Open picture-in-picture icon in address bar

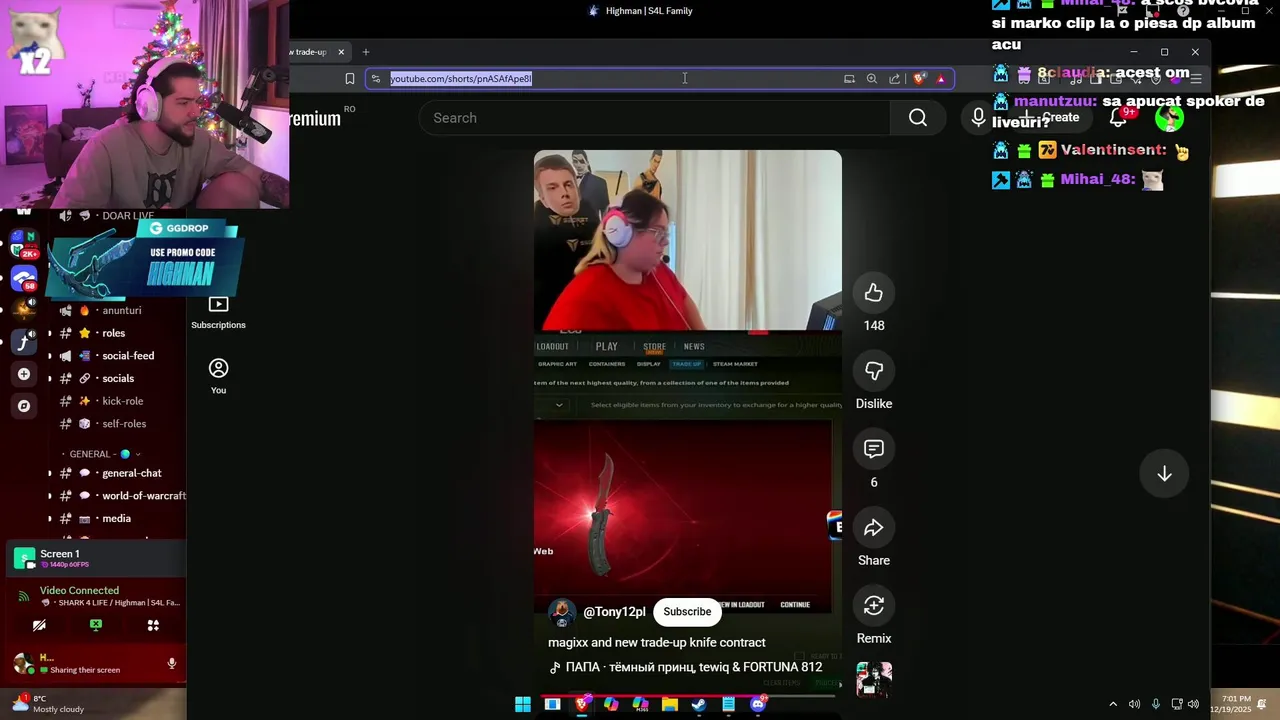pyautogui.click(x=849, y=79)
